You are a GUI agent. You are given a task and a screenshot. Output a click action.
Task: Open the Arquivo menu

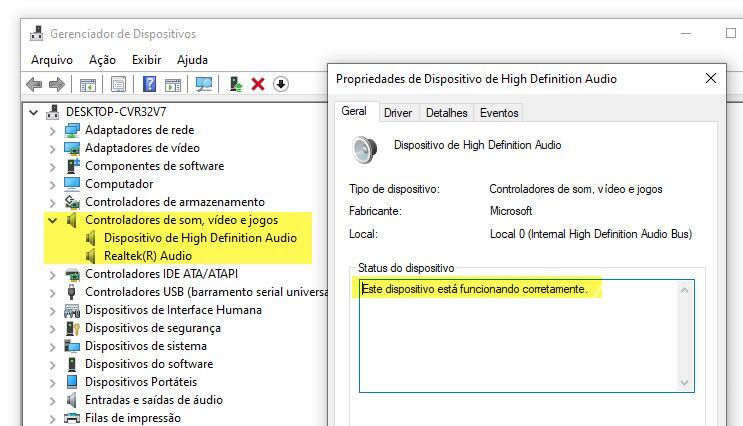(52, 60)
